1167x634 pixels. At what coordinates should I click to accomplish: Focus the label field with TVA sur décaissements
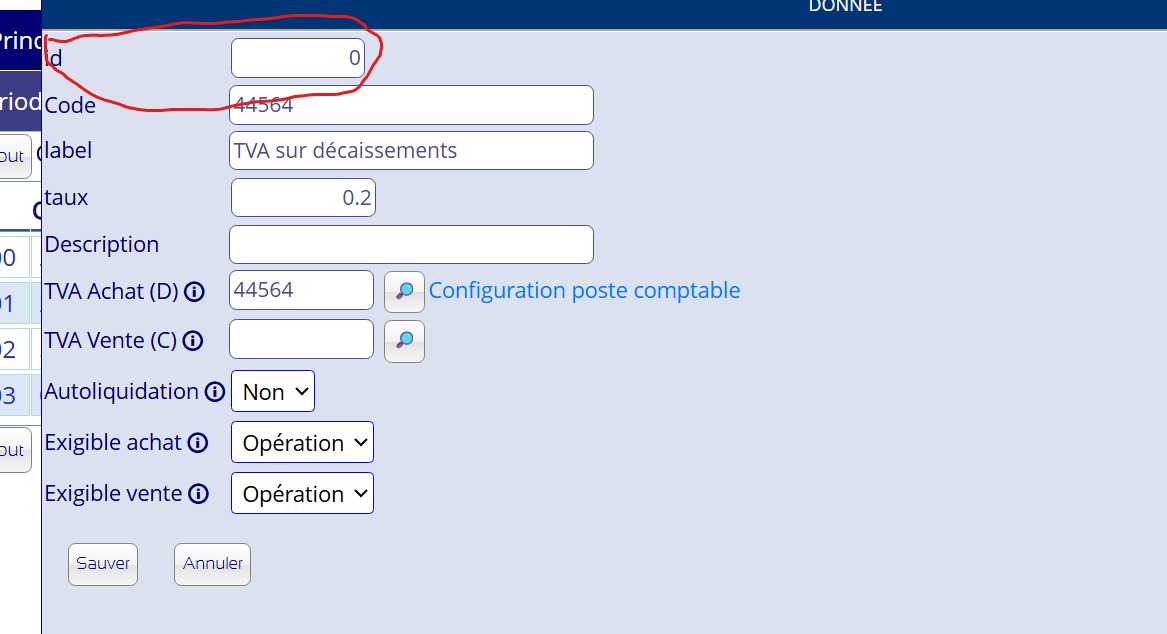pos(411,151)
